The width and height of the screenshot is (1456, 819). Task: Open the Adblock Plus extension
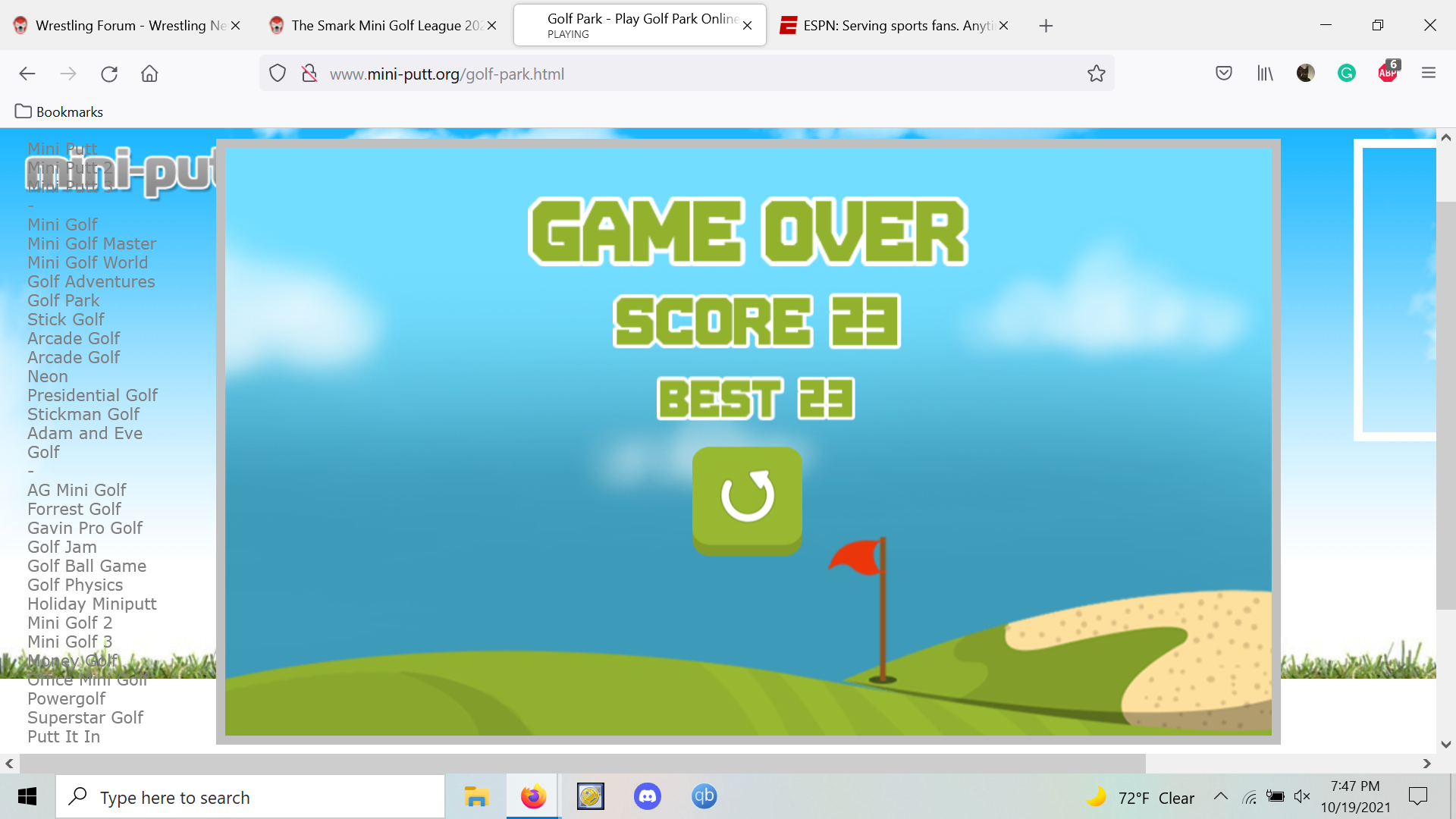point(1388,73)
